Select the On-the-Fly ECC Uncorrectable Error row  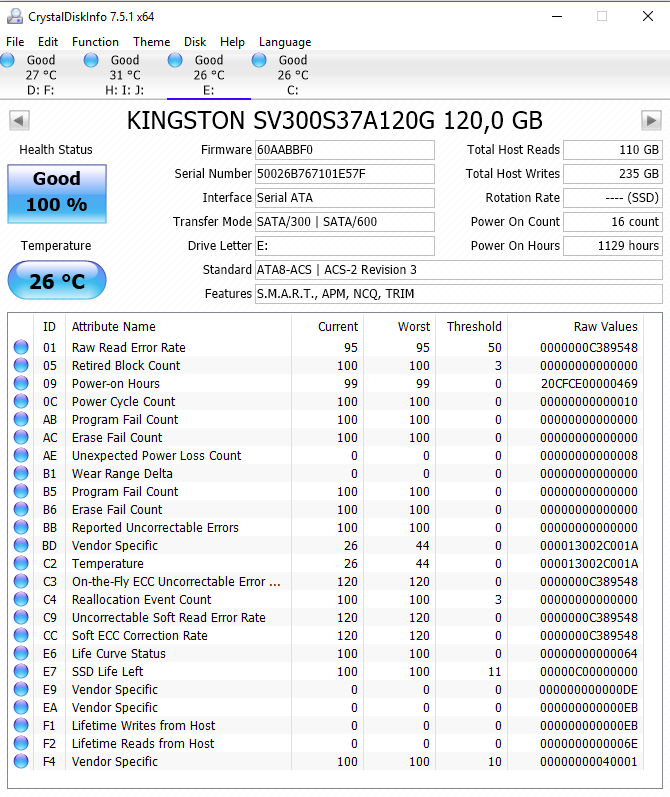tap(326, 581)
